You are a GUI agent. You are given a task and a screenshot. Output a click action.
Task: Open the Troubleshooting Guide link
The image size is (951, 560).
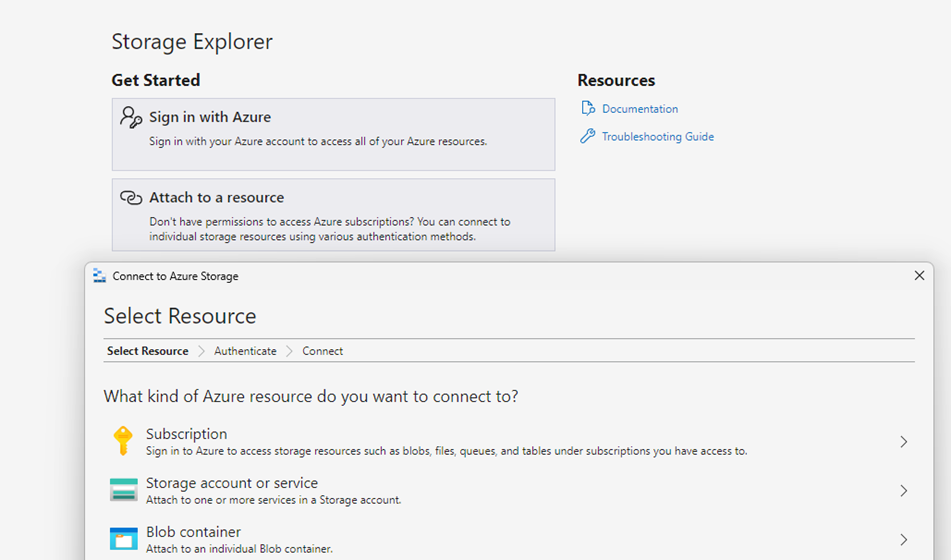tap(657, 137)
